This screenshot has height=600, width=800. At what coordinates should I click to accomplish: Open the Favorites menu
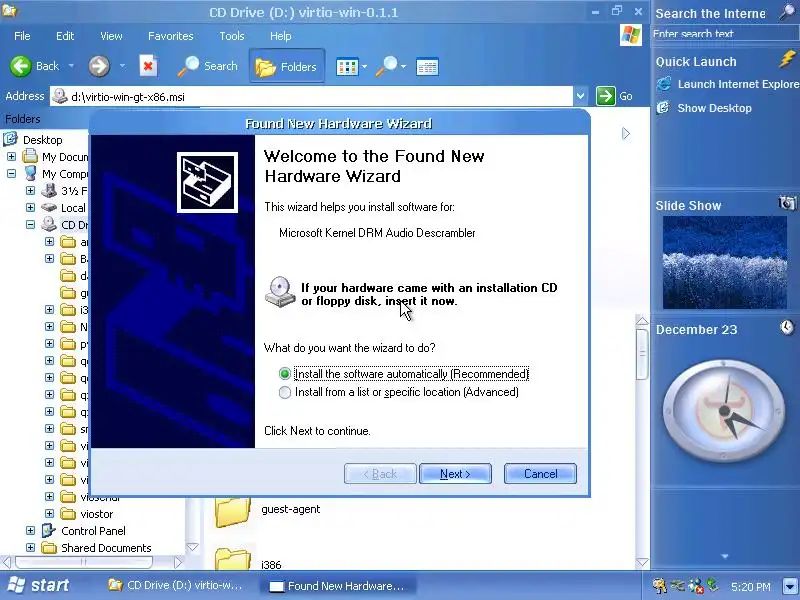point(170,36)
